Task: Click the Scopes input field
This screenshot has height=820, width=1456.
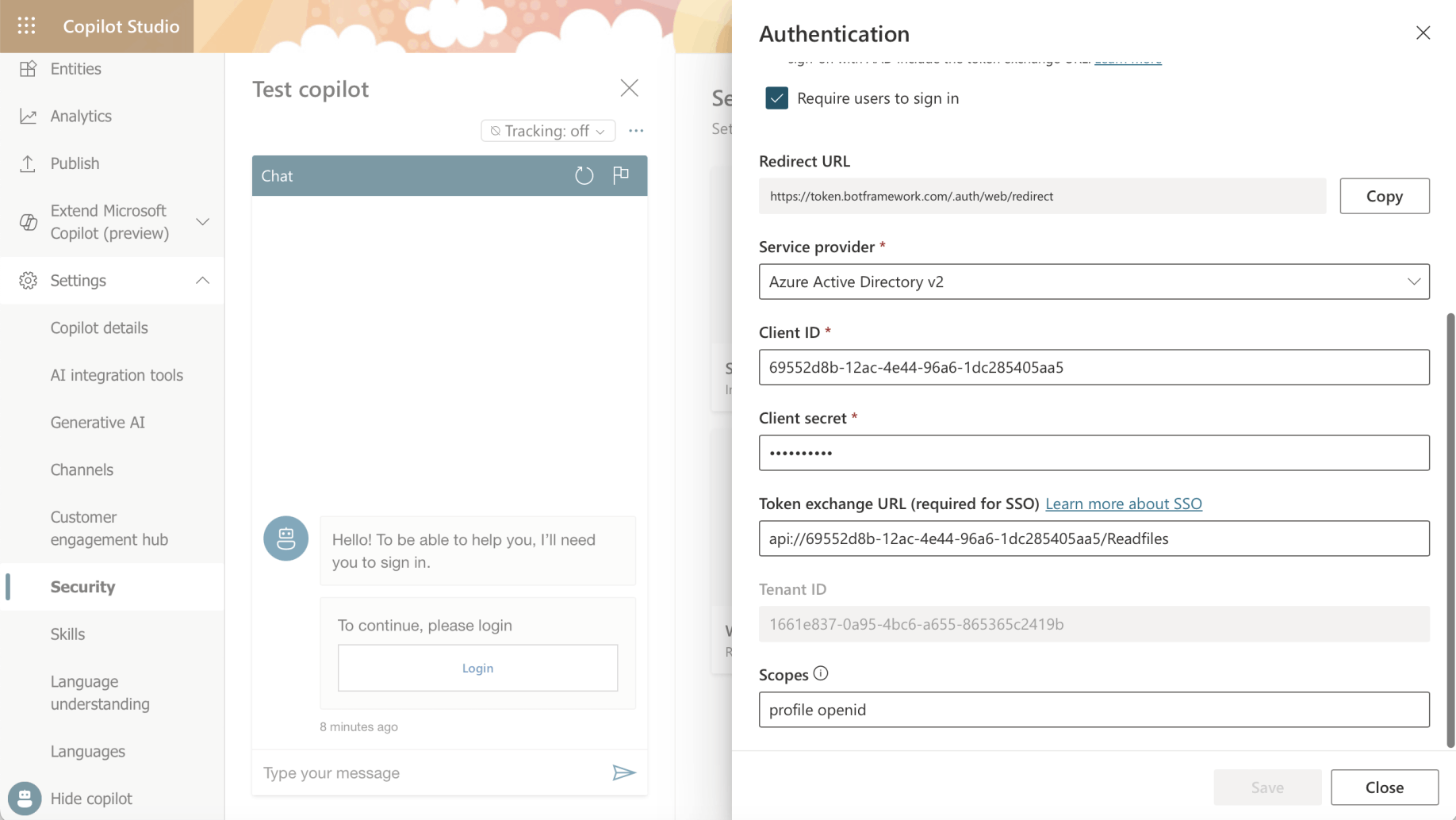Action: 1094,710
